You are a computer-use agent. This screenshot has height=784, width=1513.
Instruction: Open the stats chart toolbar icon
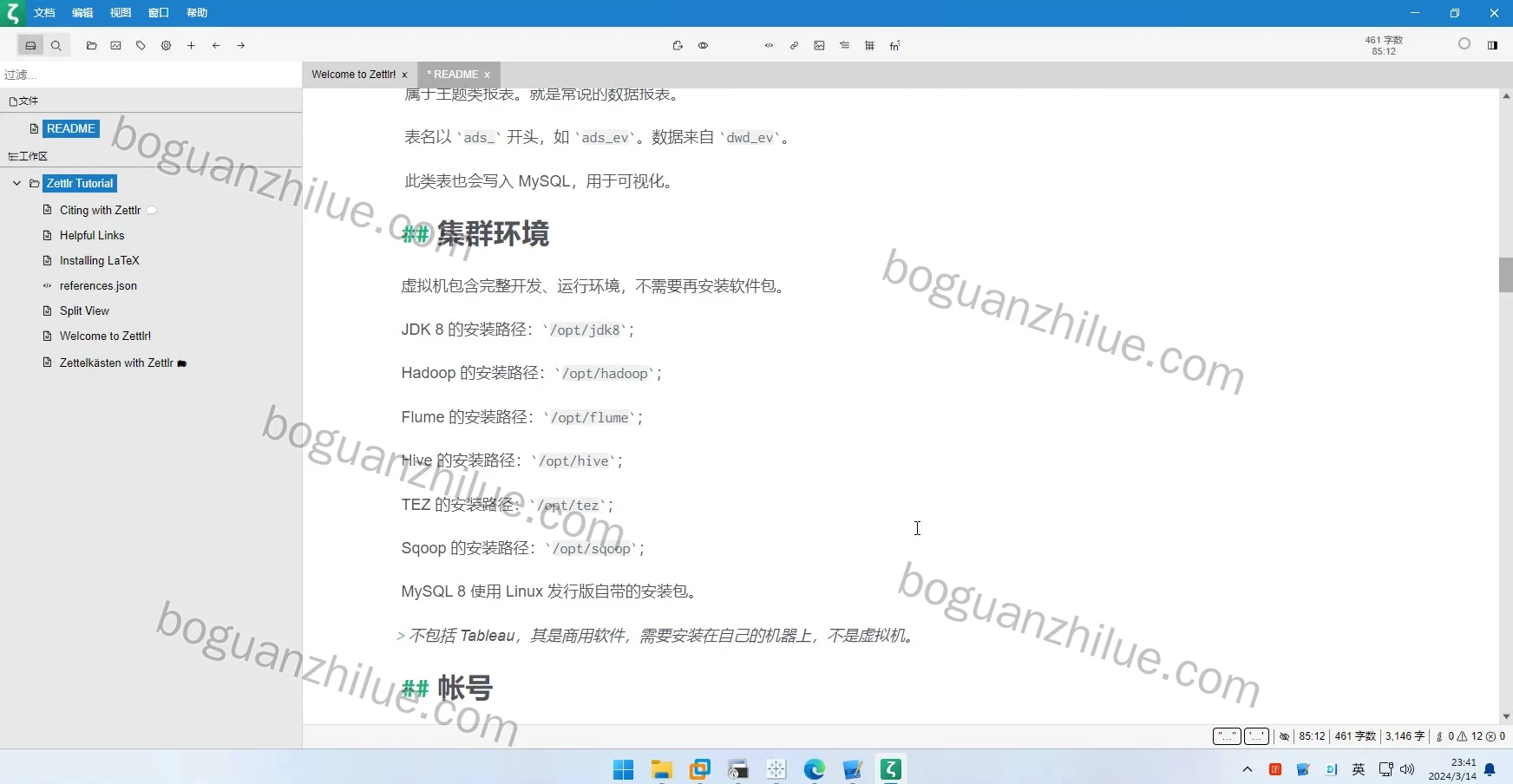click(x=116, y=46)
